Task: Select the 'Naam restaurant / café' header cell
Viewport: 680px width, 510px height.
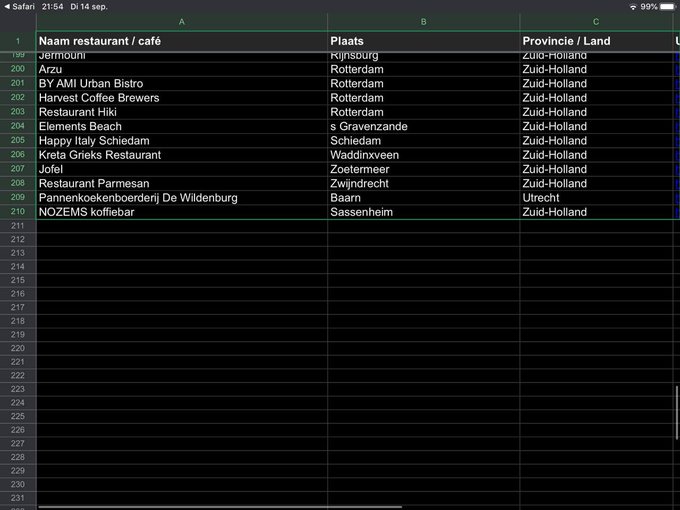Action: tap(182, 41)
